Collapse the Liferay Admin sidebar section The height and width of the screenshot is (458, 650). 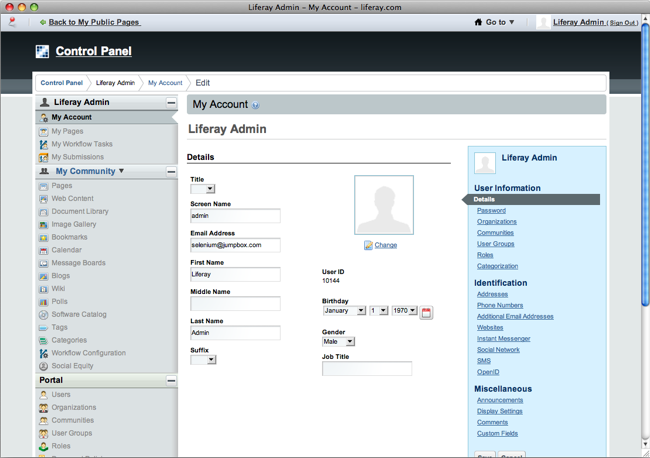tap(171, 102)
